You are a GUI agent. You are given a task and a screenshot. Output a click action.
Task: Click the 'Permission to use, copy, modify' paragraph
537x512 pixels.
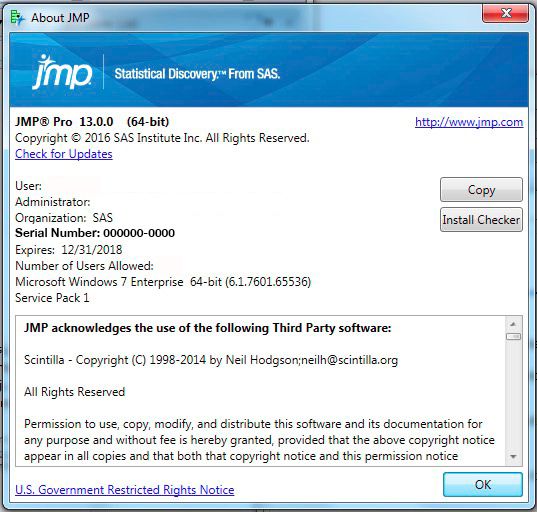point(259,440)
